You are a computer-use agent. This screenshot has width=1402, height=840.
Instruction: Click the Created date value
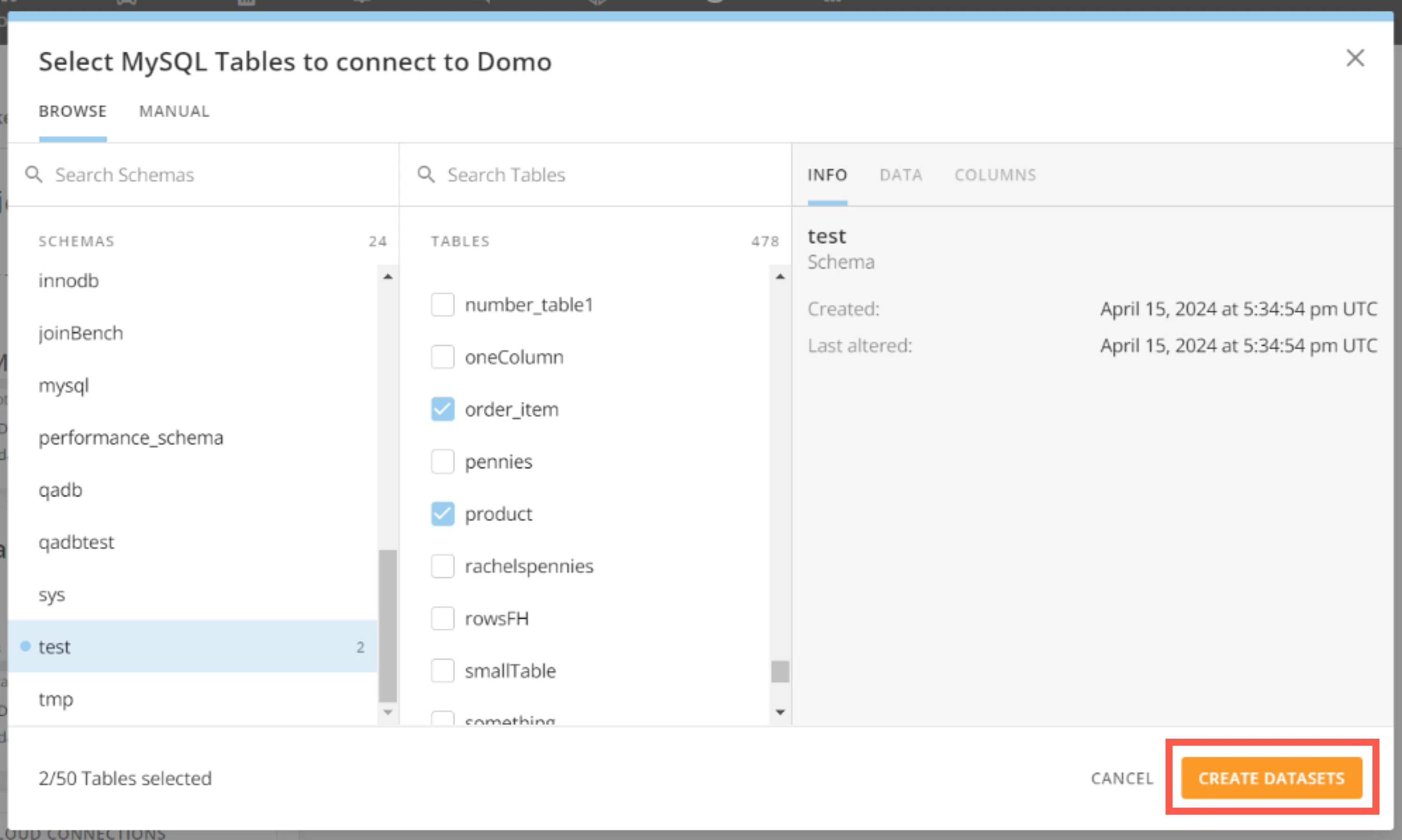1238,309
